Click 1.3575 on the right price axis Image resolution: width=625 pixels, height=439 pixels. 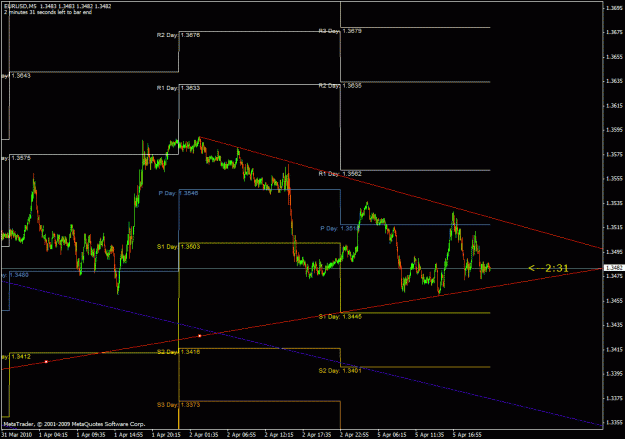click(x=614, y=154)
